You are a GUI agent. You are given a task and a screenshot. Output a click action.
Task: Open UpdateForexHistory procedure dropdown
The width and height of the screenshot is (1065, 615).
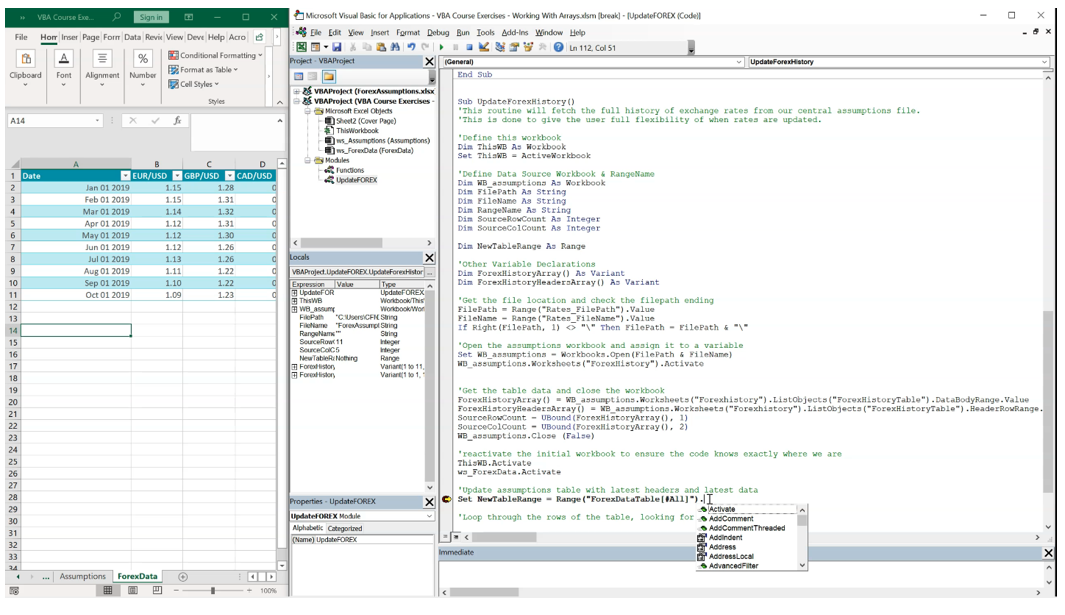[1044, 62]
